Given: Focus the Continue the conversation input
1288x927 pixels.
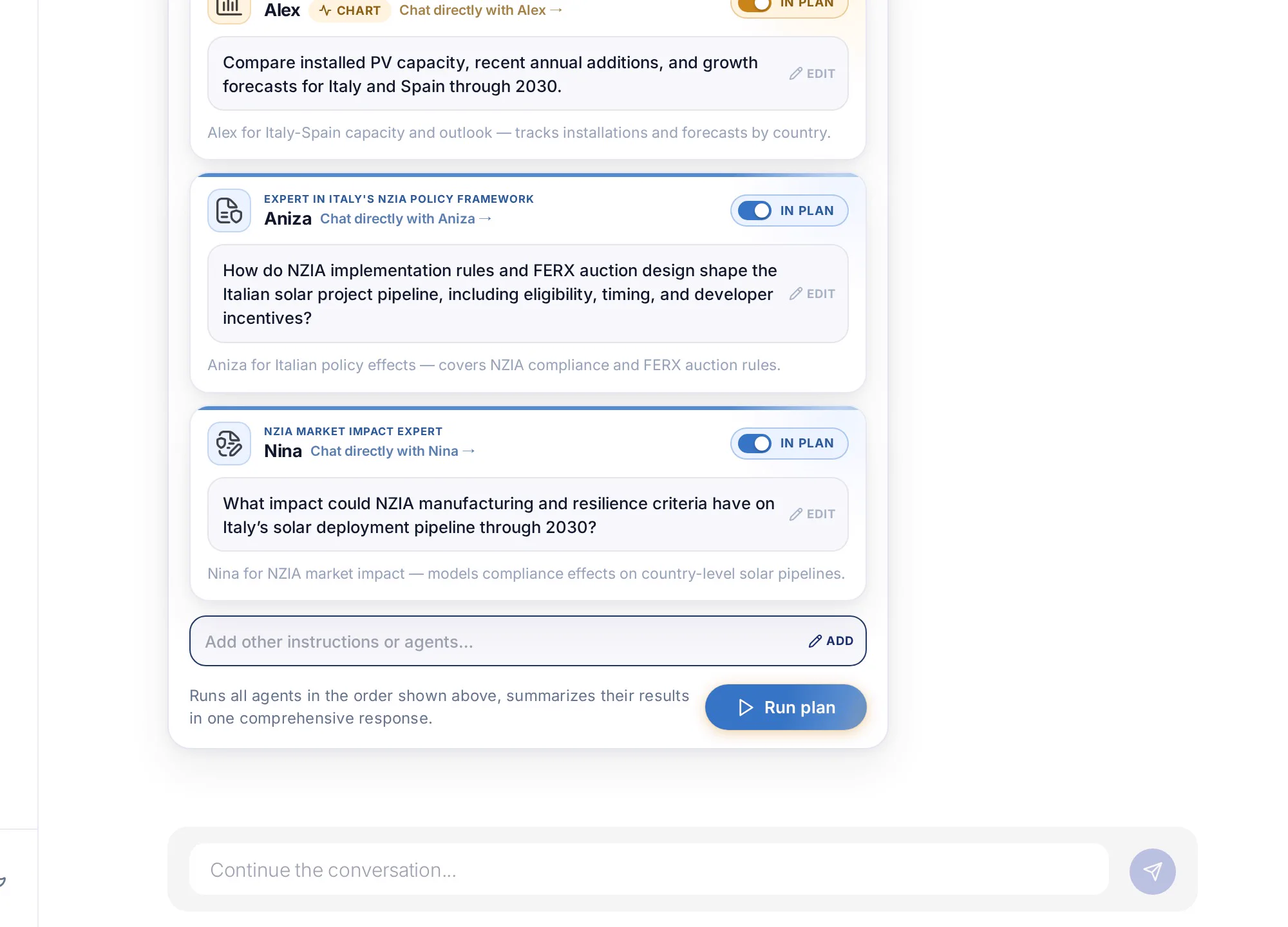Looking at the screenshot, I should (x=649, y=870).
